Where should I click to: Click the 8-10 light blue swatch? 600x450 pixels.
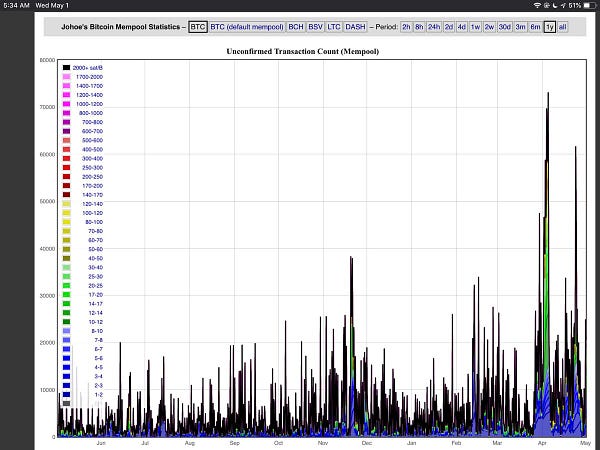point(67,331)
